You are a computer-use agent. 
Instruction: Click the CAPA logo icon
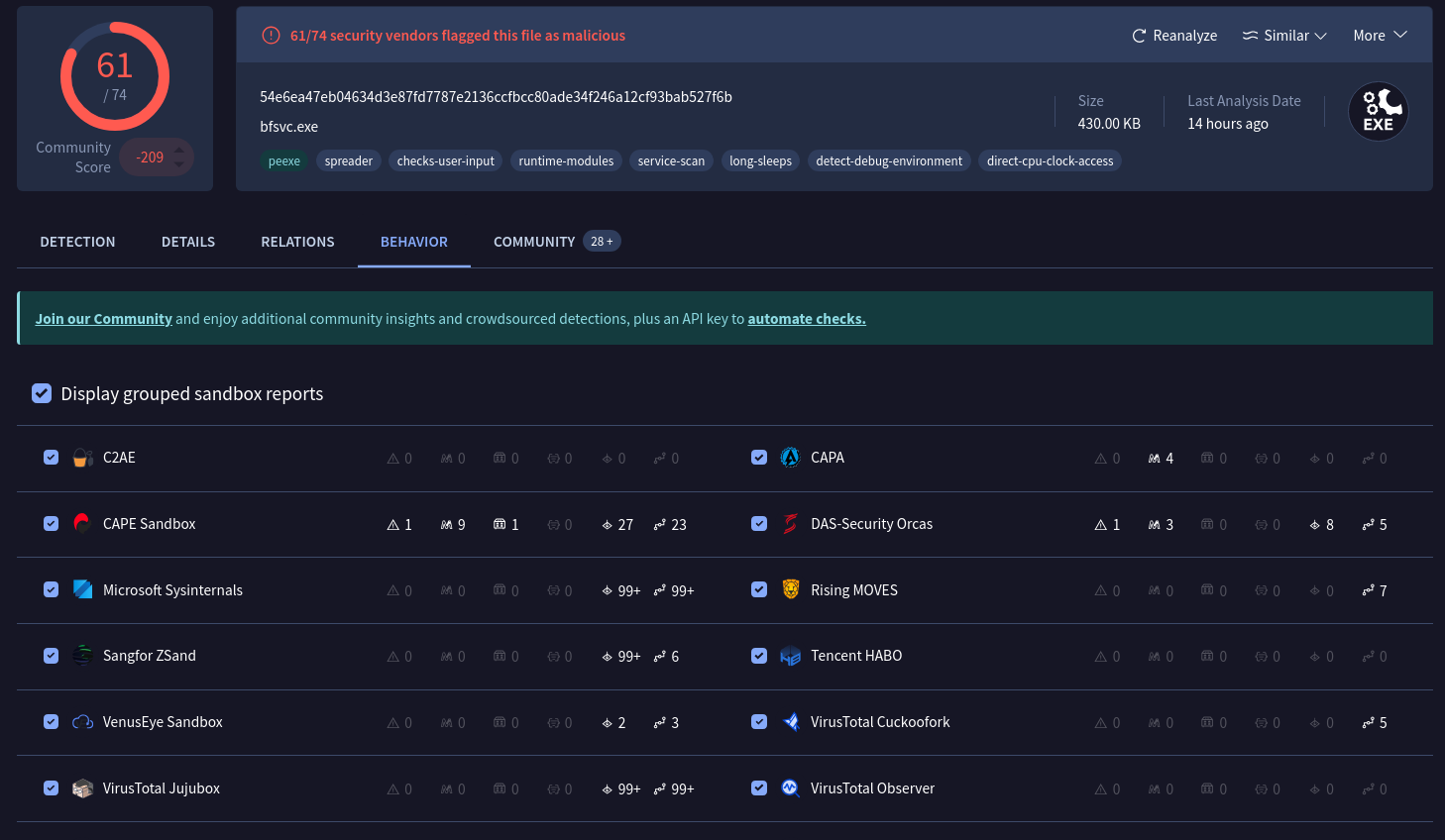pyautogui.click(x=790, y=458)
